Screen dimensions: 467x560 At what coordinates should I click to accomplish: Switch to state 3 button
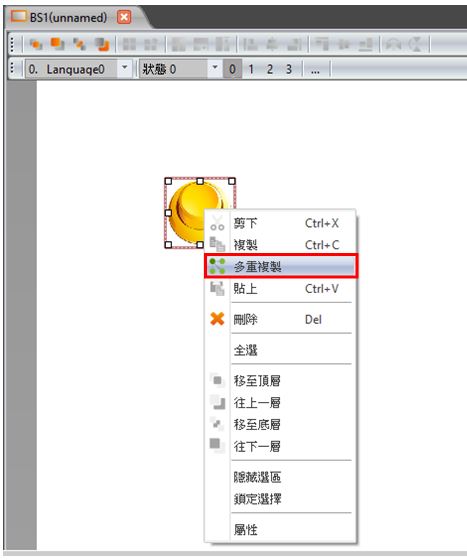pyautogui.click(x=288, y=69)
